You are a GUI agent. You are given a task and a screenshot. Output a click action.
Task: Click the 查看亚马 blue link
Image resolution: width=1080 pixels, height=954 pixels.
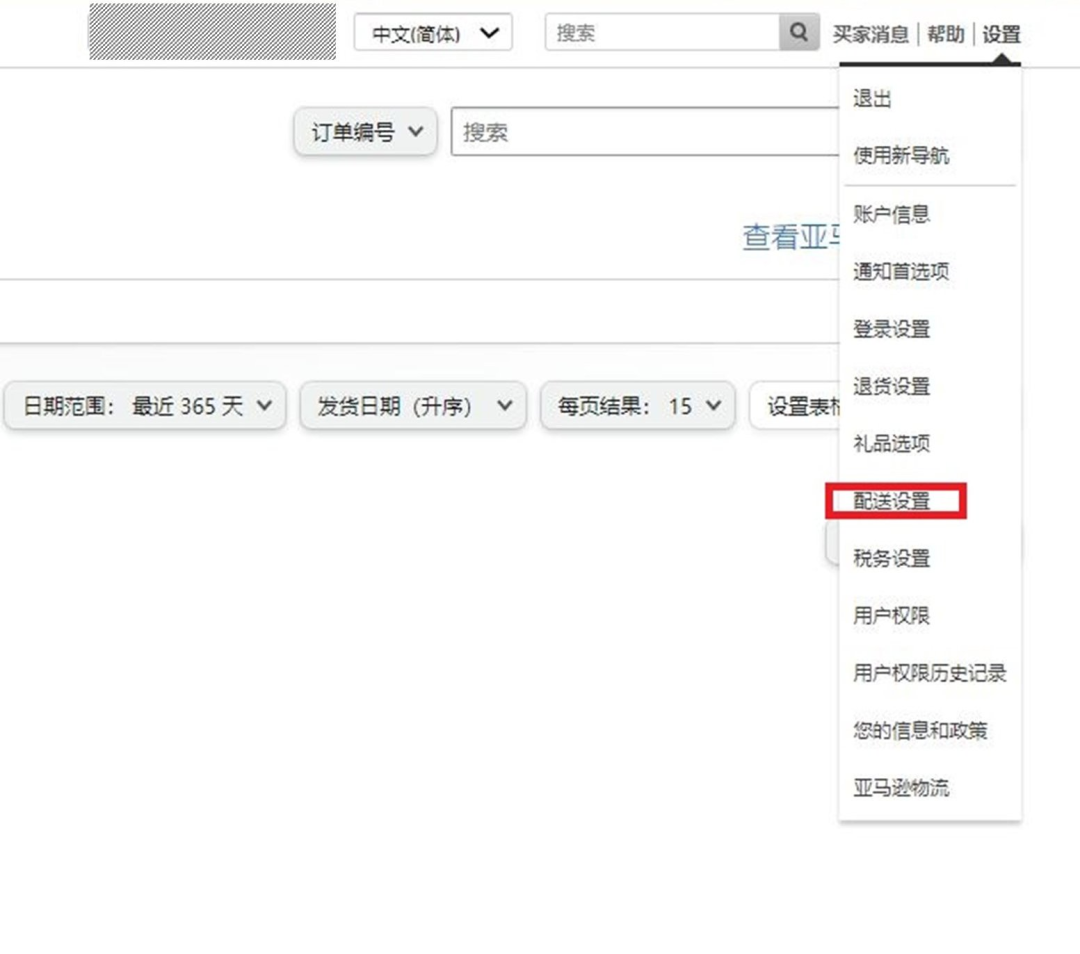pos(790,238)
